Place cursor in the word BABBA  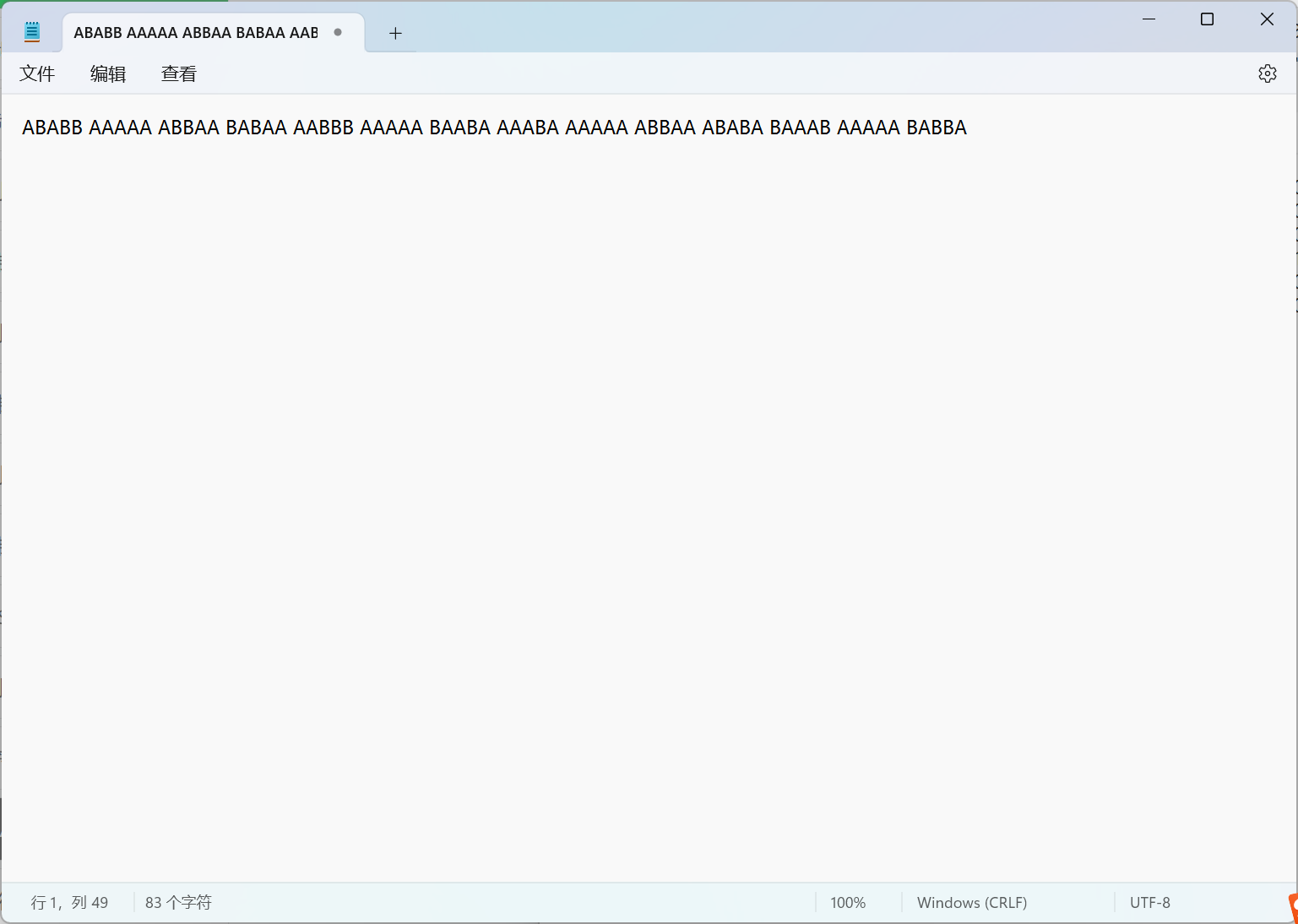click(936, 128)
